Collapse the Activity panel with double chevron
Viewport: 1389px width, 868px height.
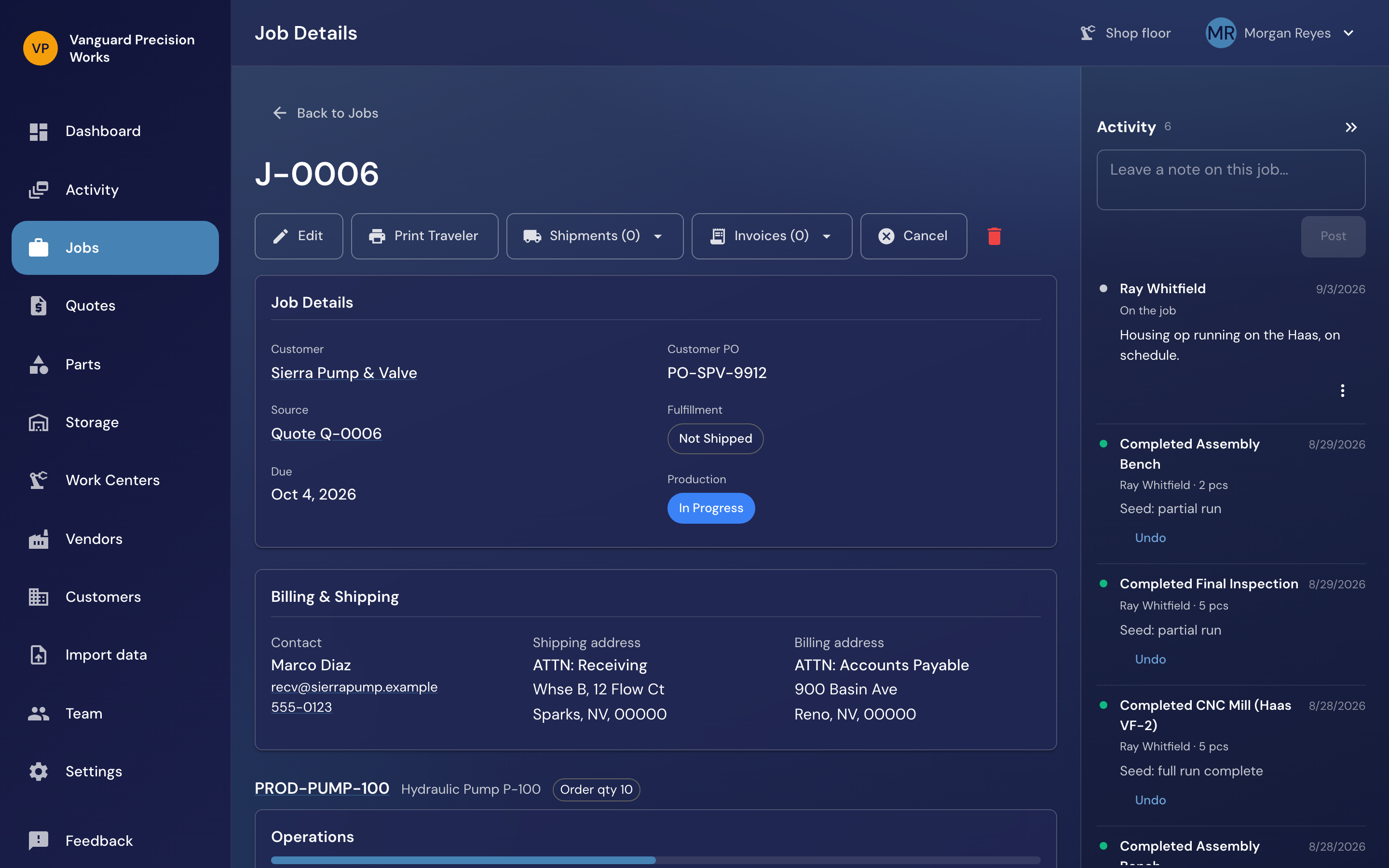pos(1351,127)
